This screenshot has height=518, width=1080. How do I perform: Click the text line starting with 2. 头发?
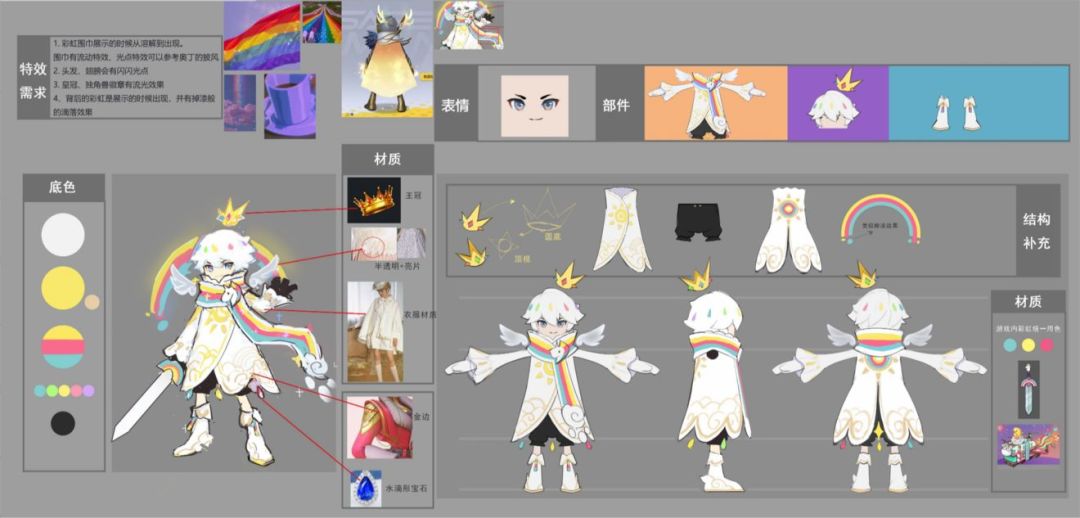[101, 71]
